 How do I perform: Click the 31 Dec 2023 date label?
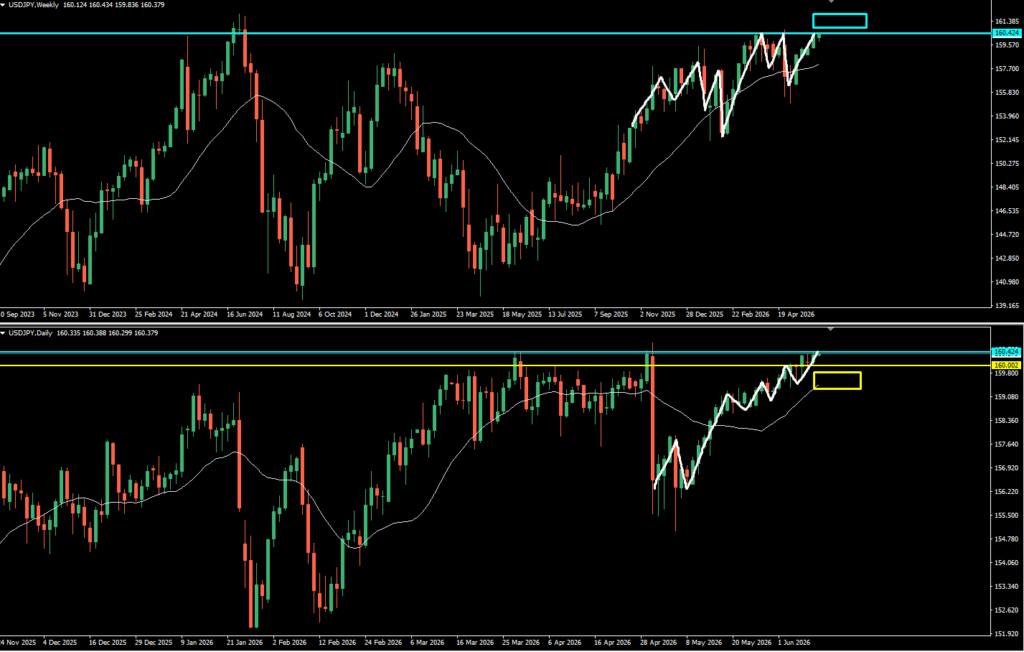[x=107, y=314]
